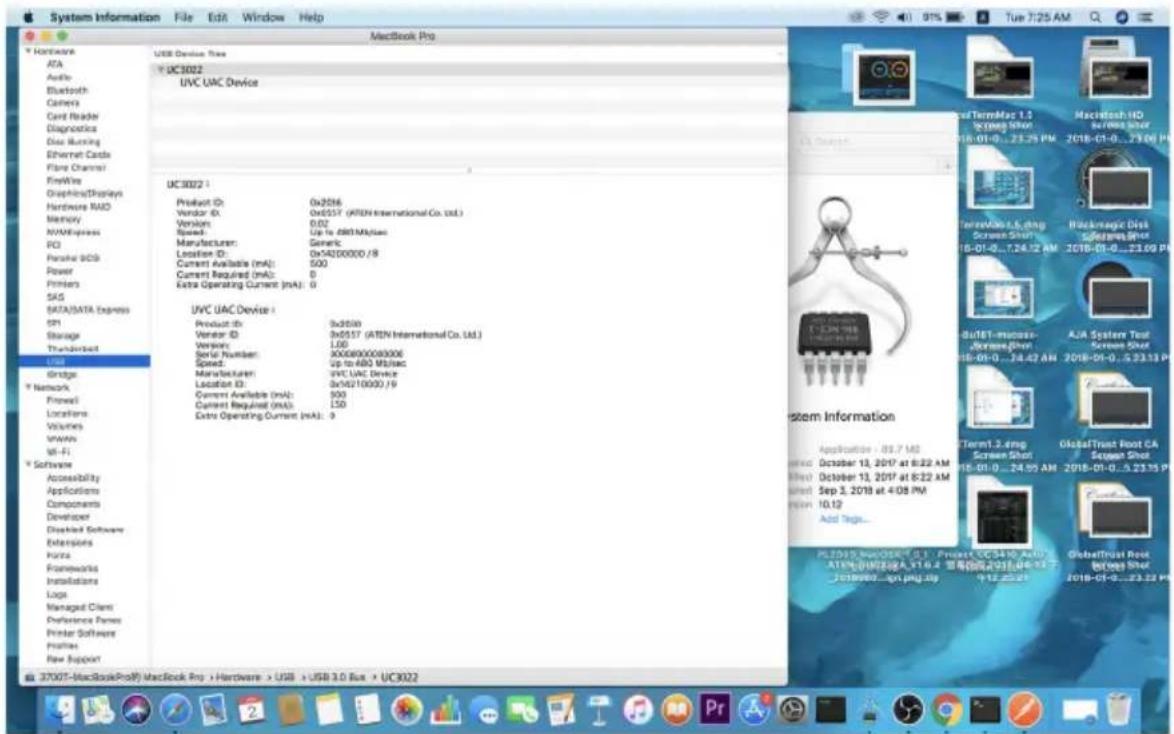The image size is (1174, 734).
Task: Select Wi-Fi under Network
Action: pyautogui.click(x=58, y=452)
